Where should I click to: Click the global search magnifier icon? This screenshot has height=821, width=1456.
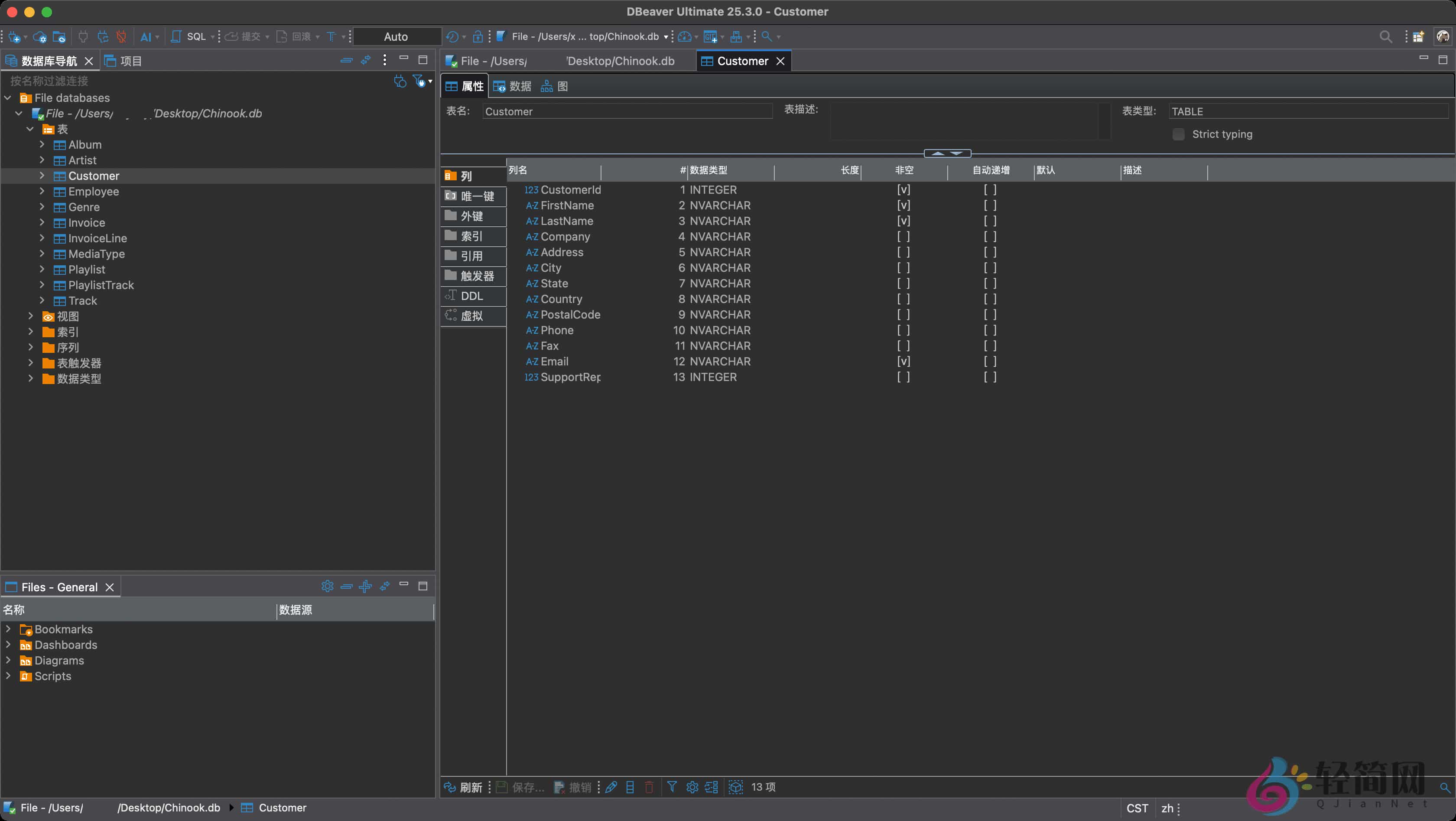click(x=1385, y=37)
